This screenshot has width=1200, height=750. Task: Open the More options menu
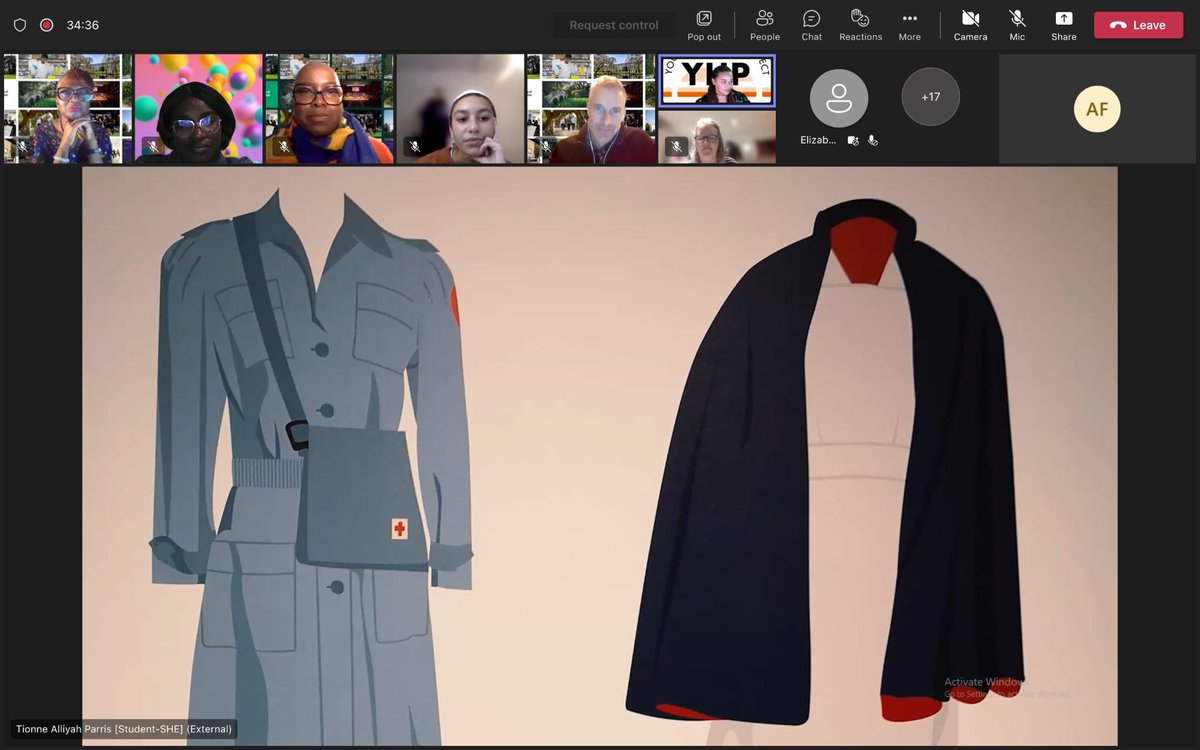click(x=909, y=25)
